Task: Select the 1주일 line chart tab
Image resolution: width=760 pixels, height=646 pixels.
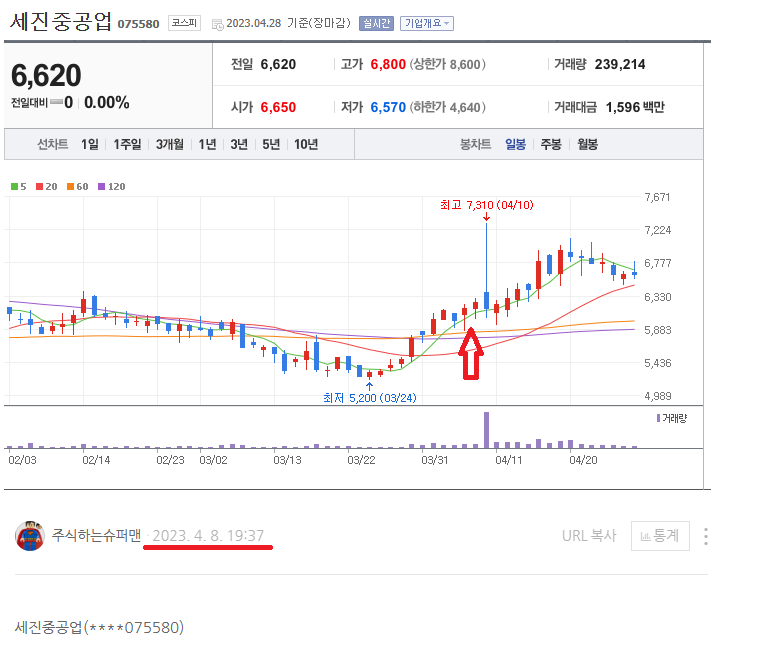Action: 127,144
